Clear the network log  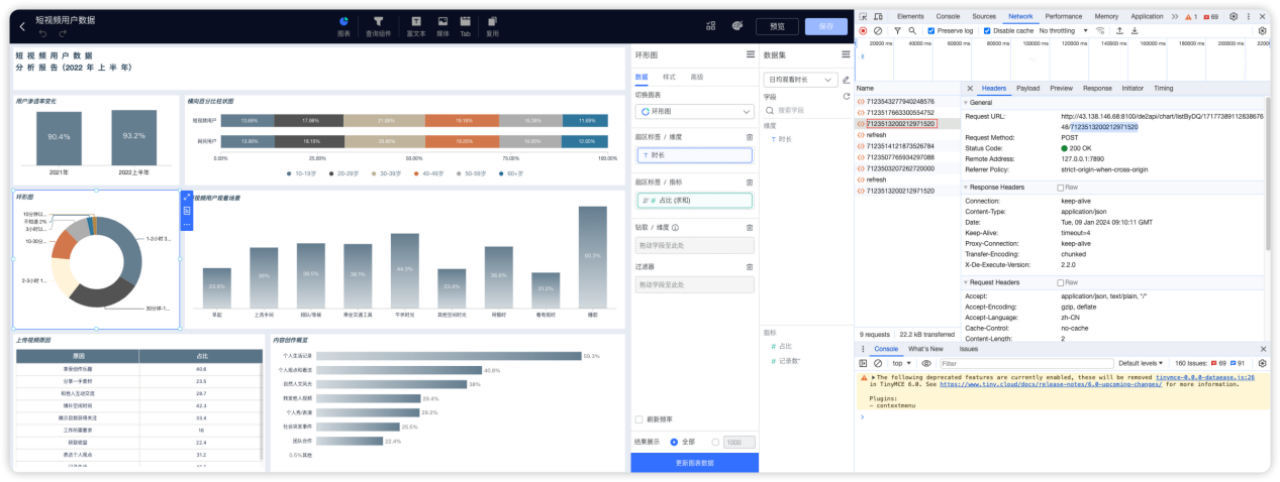coord(877,31)
